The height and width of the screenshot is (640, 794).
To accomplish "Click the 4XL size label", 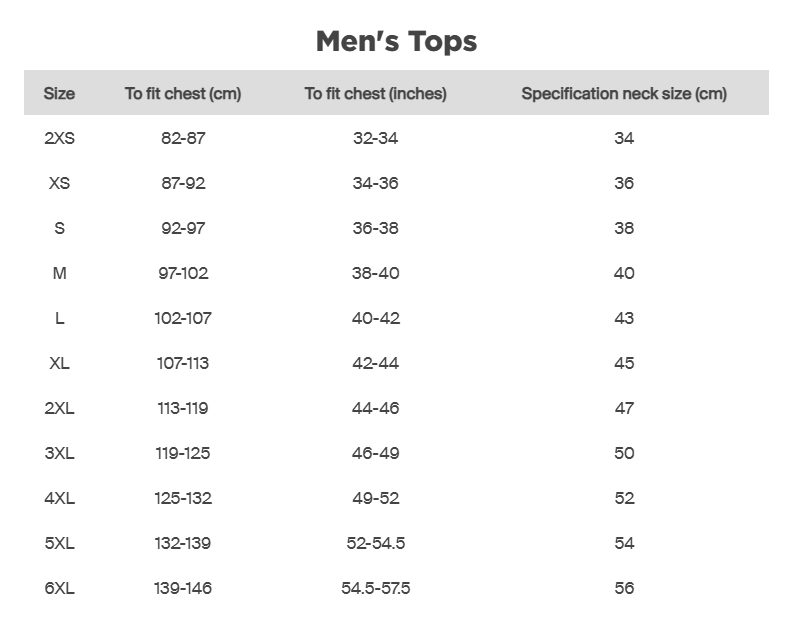I will (x=59, y=498).
